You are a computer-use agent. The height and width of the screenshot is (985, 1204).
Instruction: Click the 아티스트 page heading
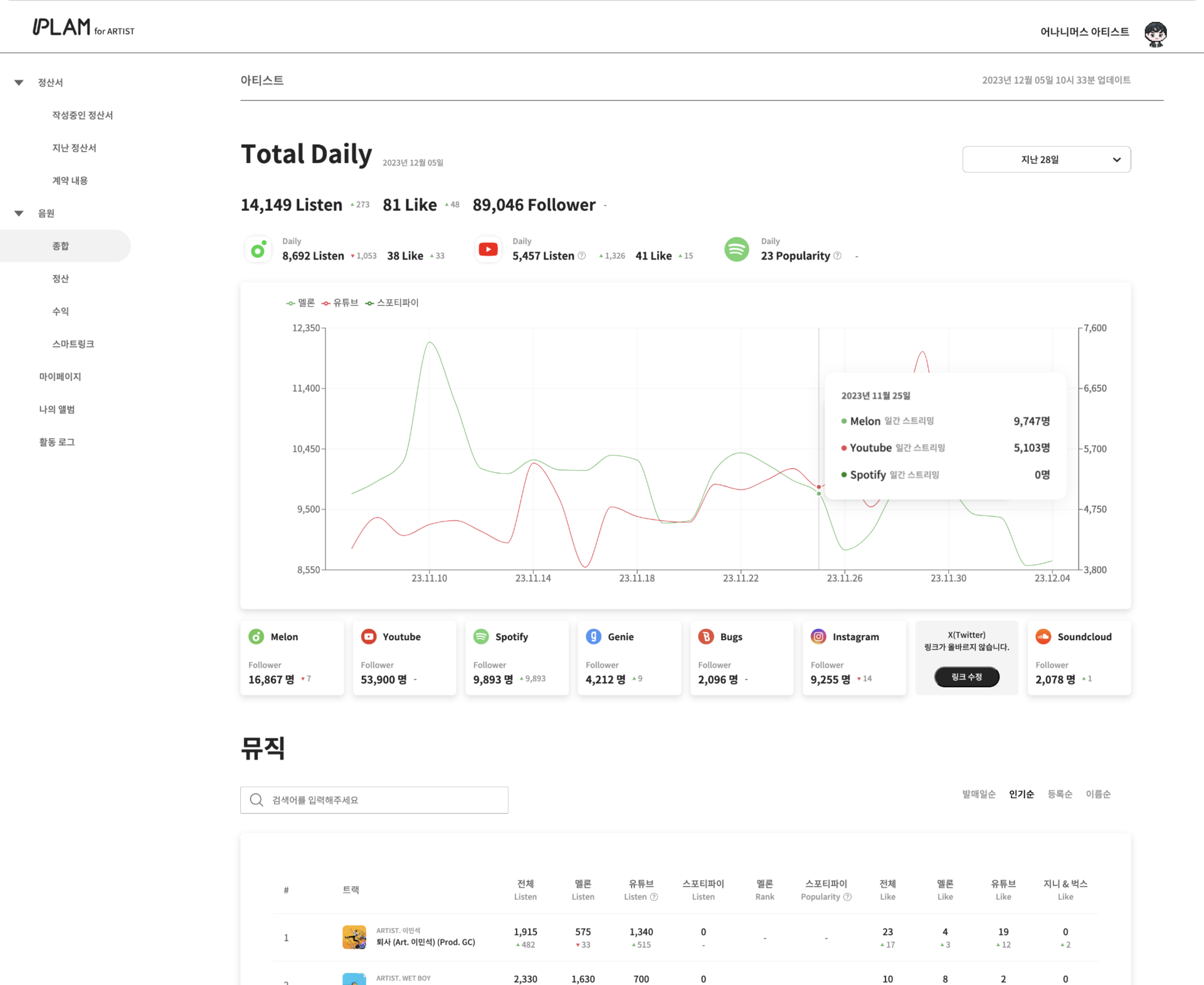pos(262,80)
